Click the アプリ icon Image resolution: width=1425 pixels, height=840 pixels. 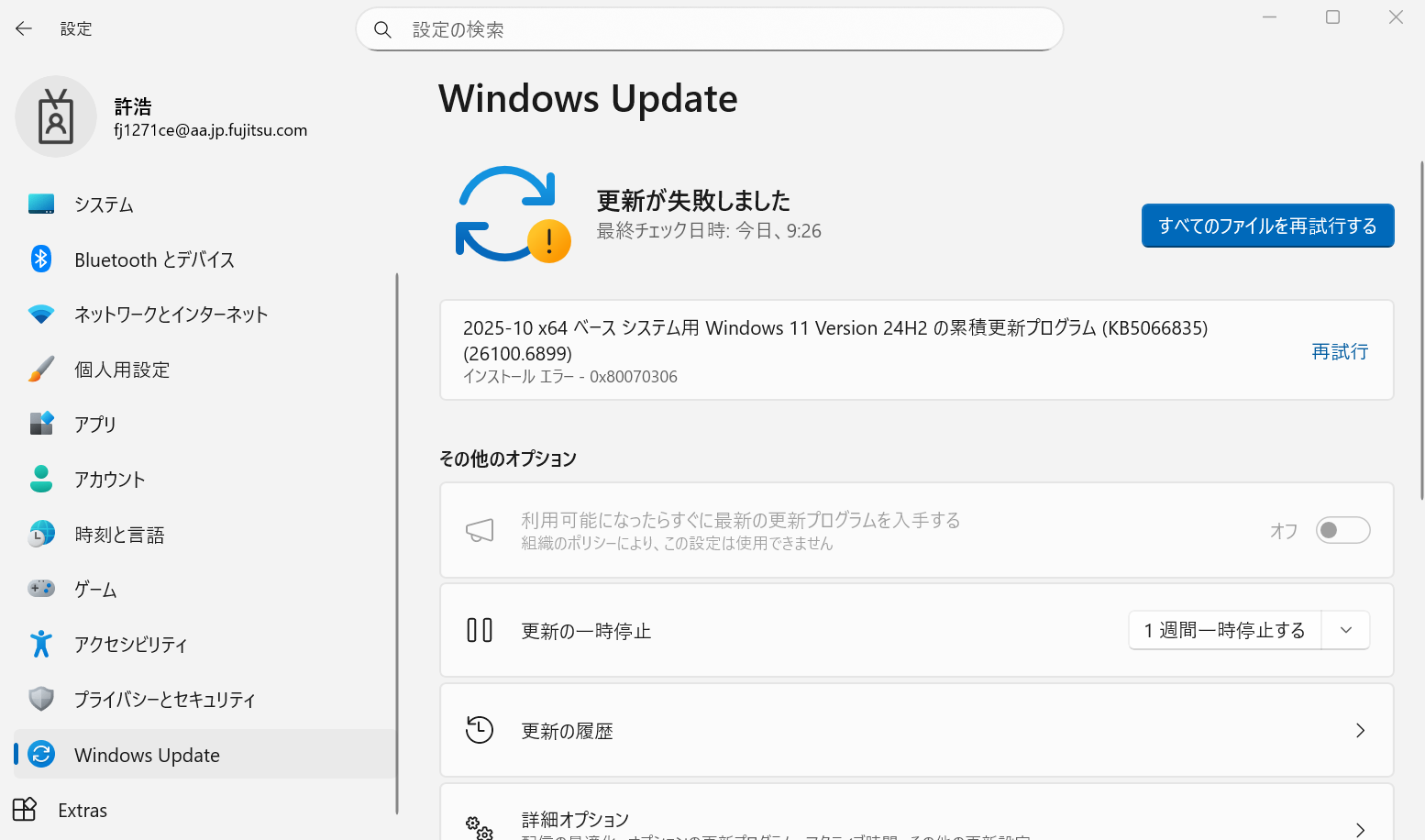pyautogui.click(x=41, y=424)
